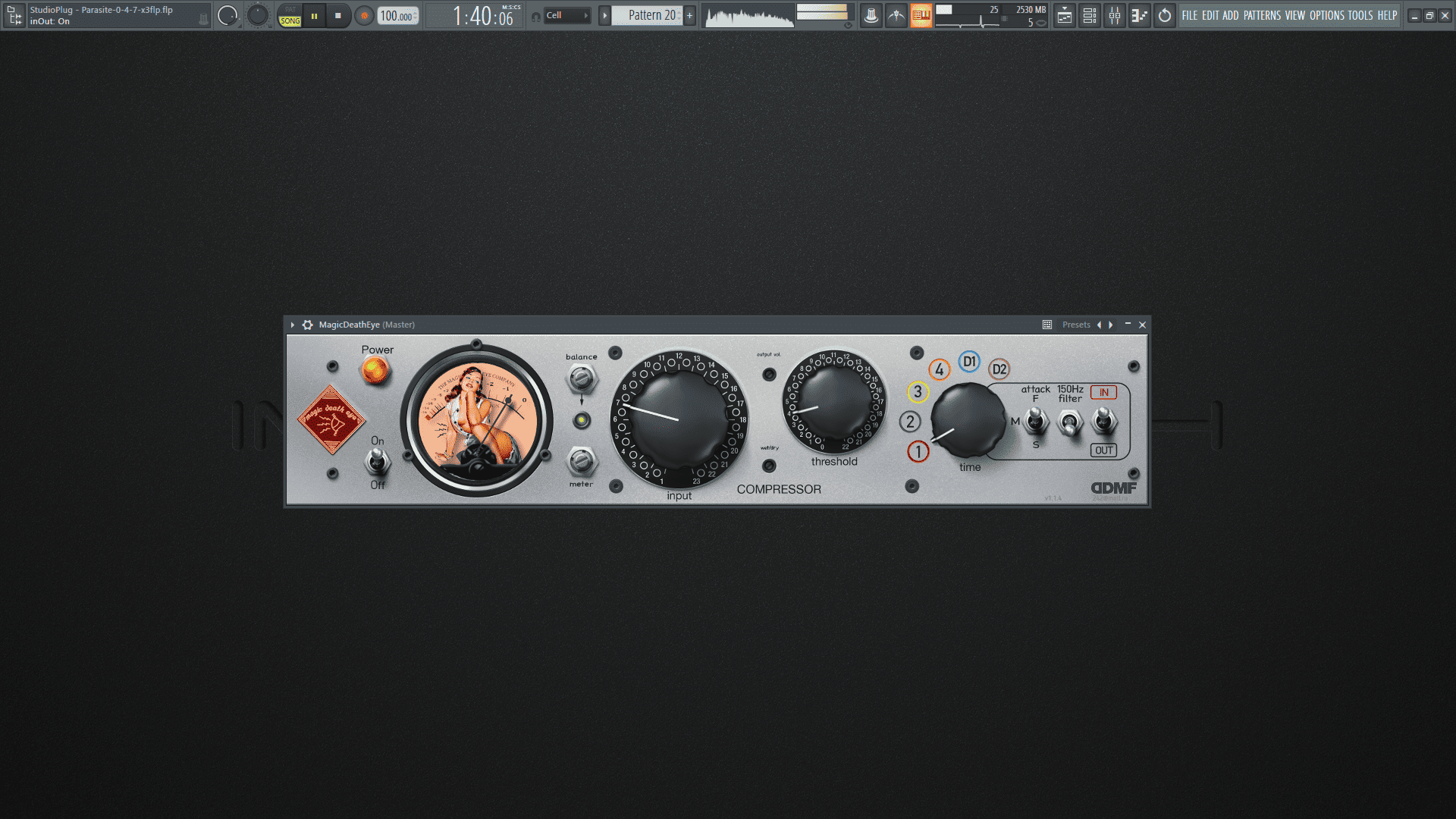Image resolution: width=1456 pixels, height=819 pixels.
Task: Click the wet/dry screw control
Action: [769, 465]
